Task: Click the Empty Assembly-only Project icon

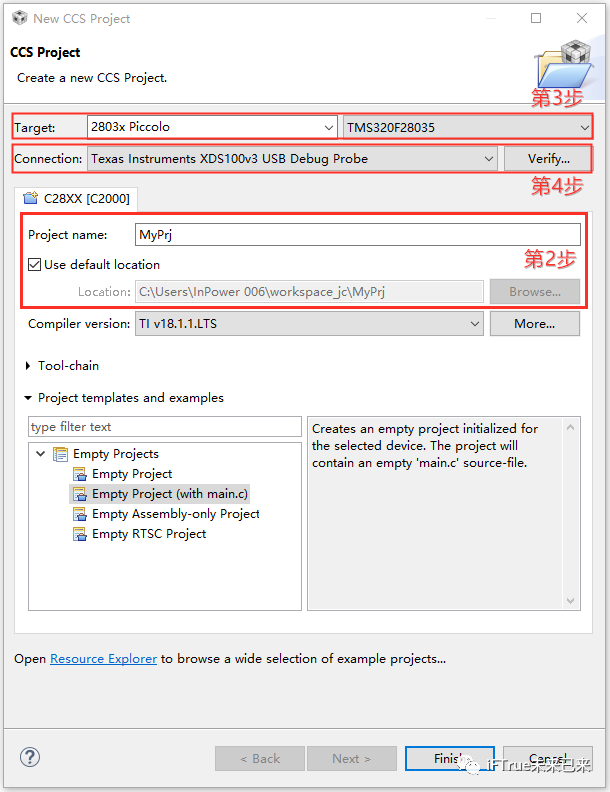Action: pyautogui.click(x=81, y=514)
